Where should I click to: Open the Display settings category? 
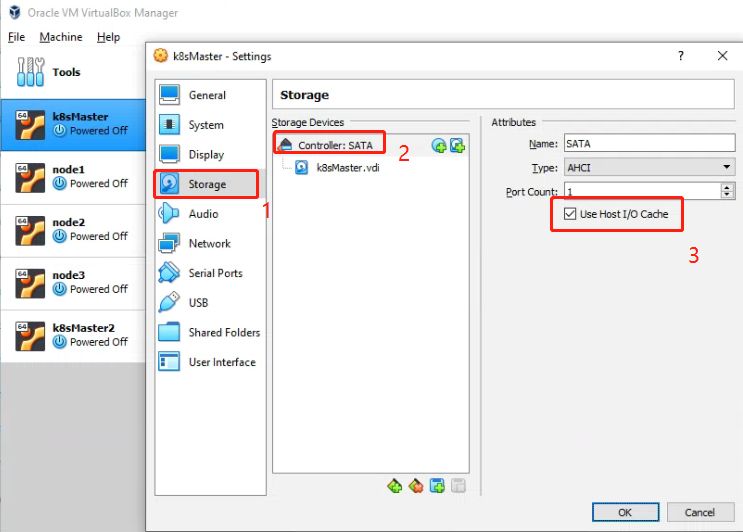coord(210,154)
